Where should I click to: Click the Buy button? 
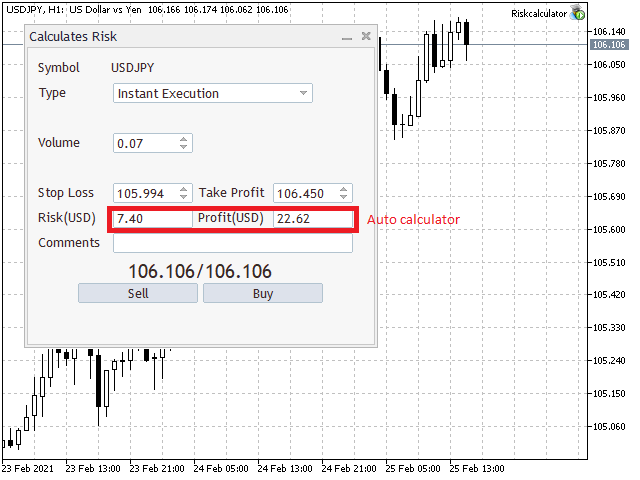pyautogui.click(x=263, y=293)
